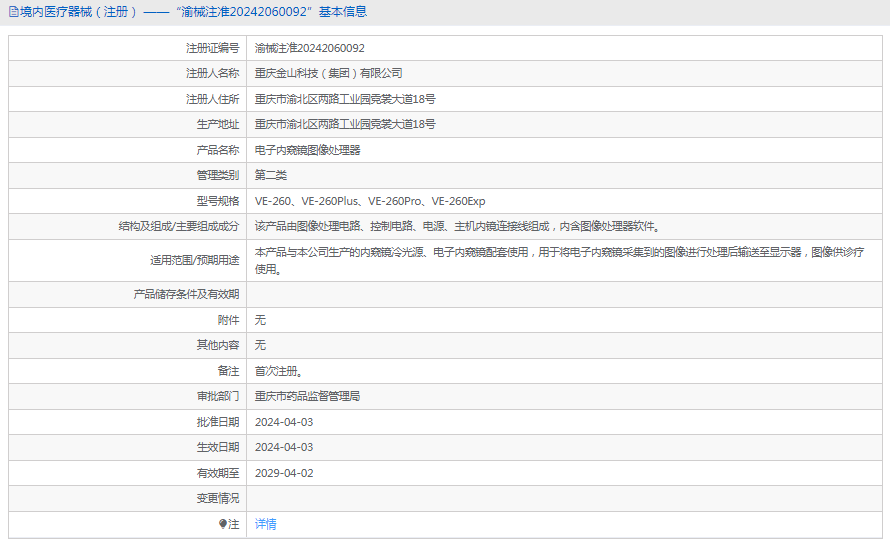The height and width of the screenshot is (548, 890).
Task: Select registrant name 重庆金山科技（集团）有限公司
Action: coord(329,73)
